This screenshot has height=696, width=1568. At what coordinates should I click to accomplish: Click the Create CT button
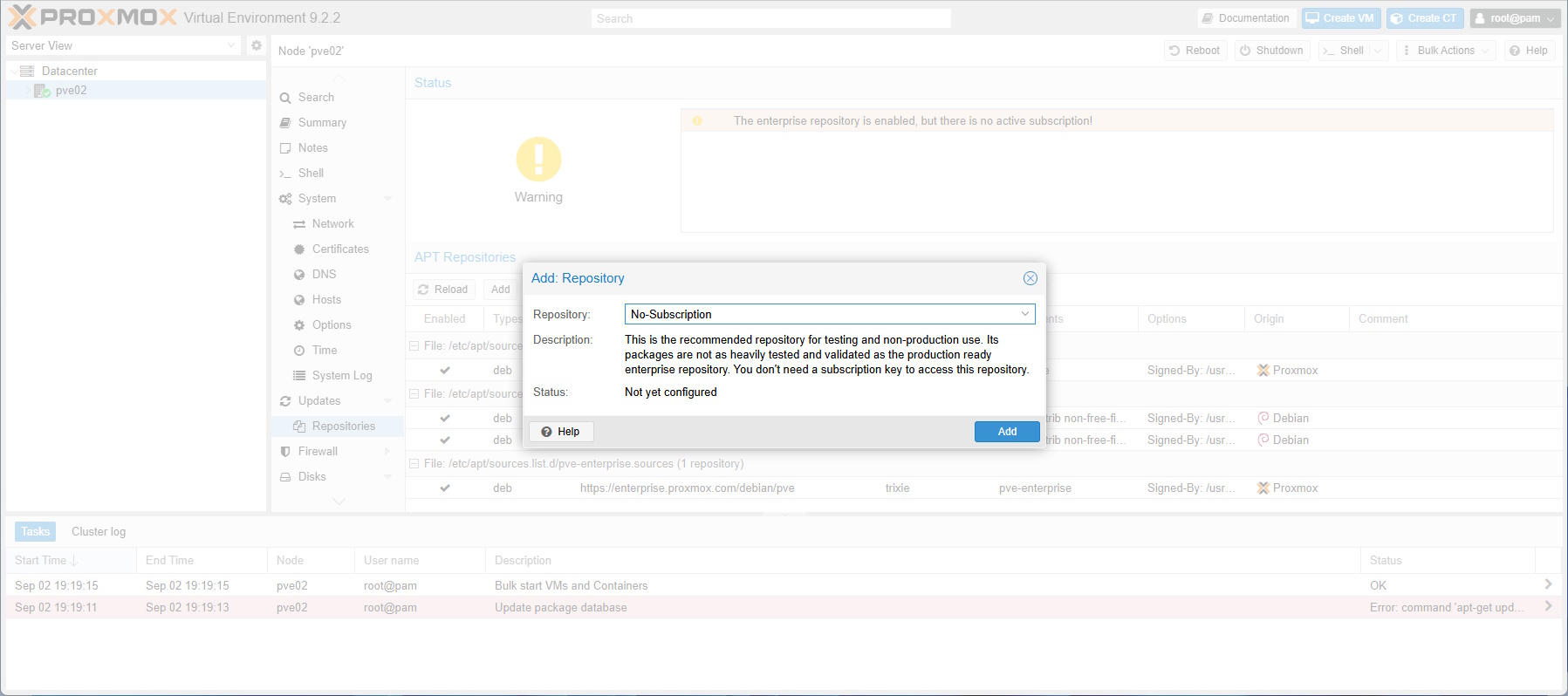click(x=1423, y=18)
